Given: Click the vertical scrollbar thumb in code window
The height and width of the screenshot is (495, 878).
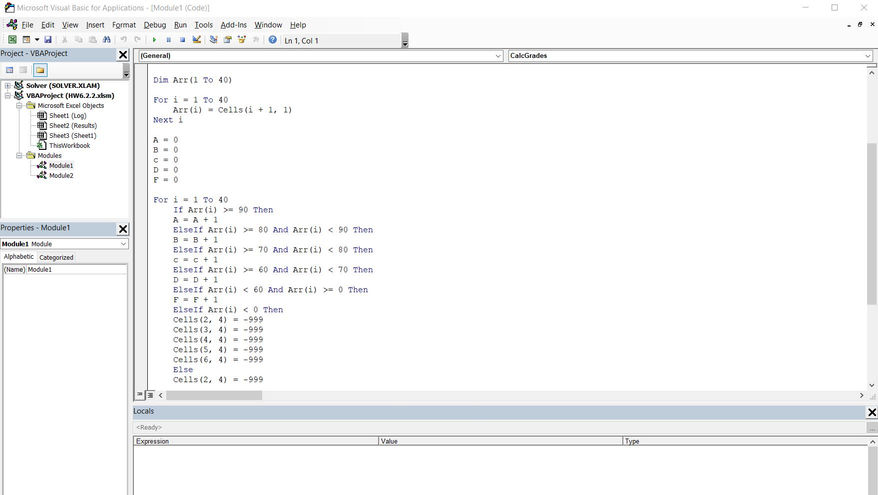Looking at the screenshot, I should 872,224.
